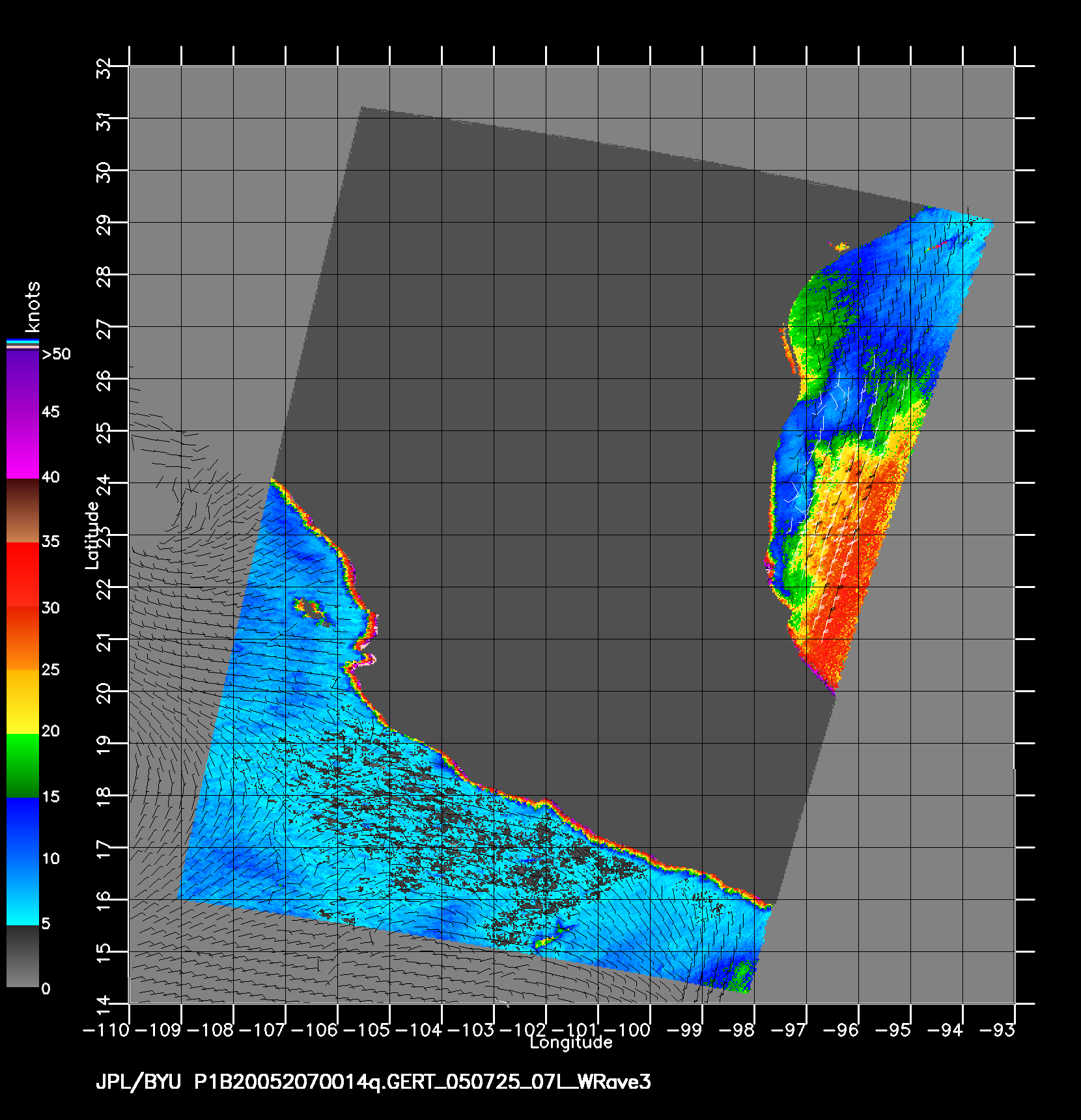This screenshot has height=1120, width=1081.
Task: Click the orange 25–30 knots color band
Action: [x=23, y=639]
